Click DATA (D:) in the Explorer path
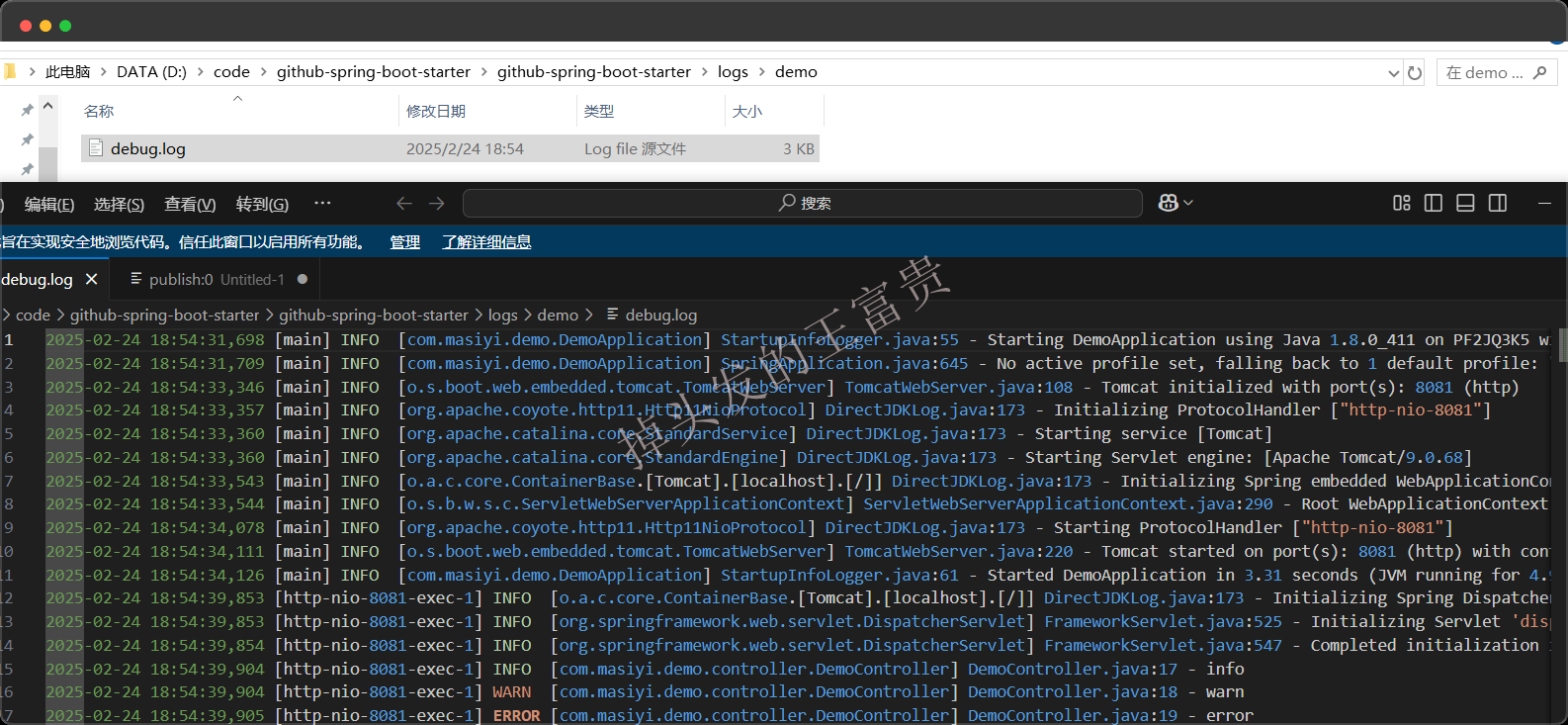Image resolution: width=1568 pixels, height=725 pixels. (x=151, y=72)
